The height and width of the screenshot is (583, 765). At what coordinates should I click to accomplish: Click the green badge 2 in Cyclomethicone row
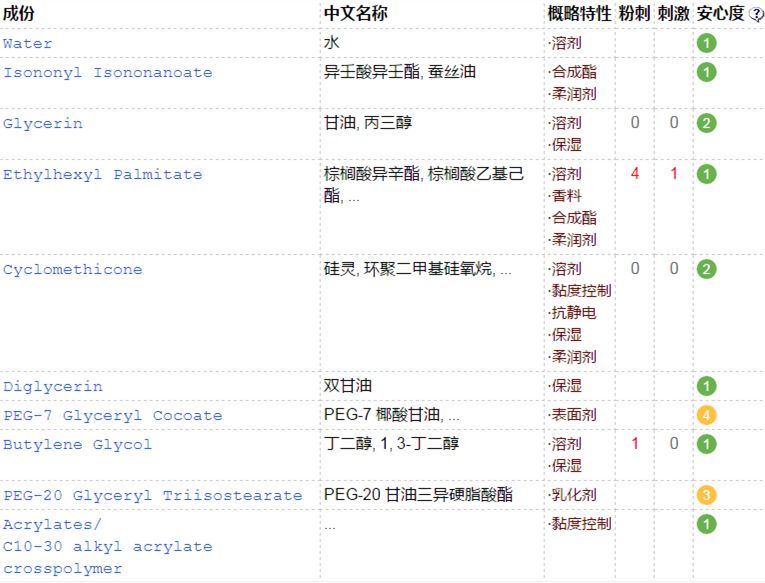coord(706,269)
